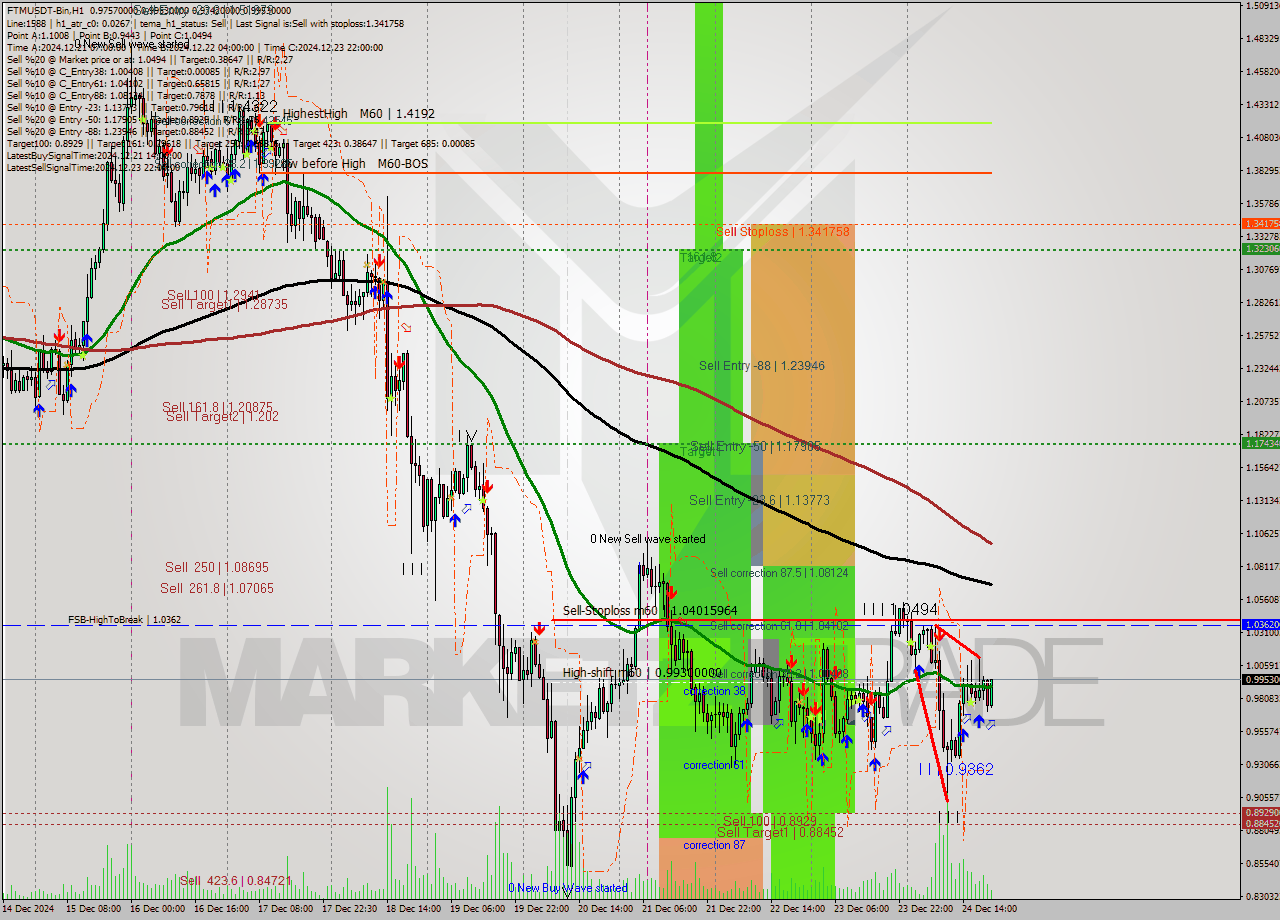Click the 'I I I 0.9862' wave label
This screenshot has height=920, width=1280.
coord(956,769)
